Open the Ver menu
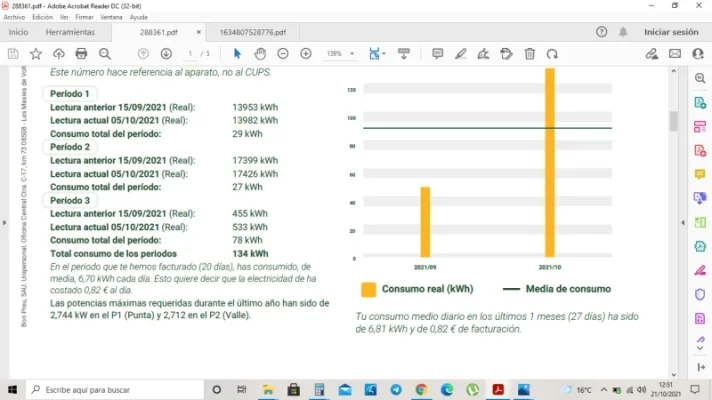The image size is (712, 400). click(x=64, y=17)
